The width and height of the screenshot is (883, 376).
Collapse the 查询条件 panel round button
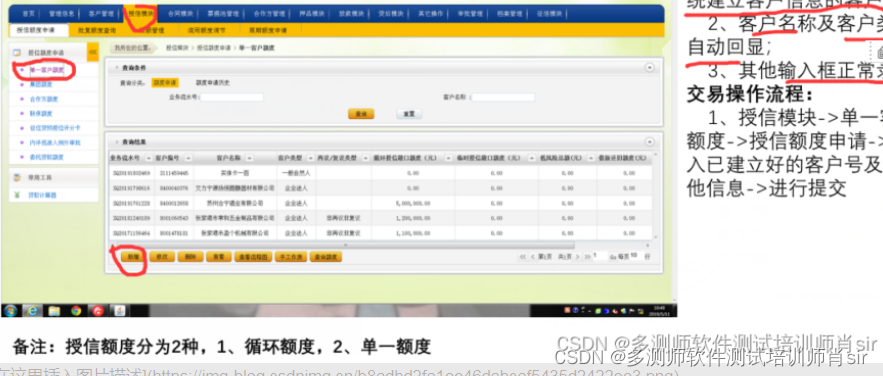(x=649, y=68)
